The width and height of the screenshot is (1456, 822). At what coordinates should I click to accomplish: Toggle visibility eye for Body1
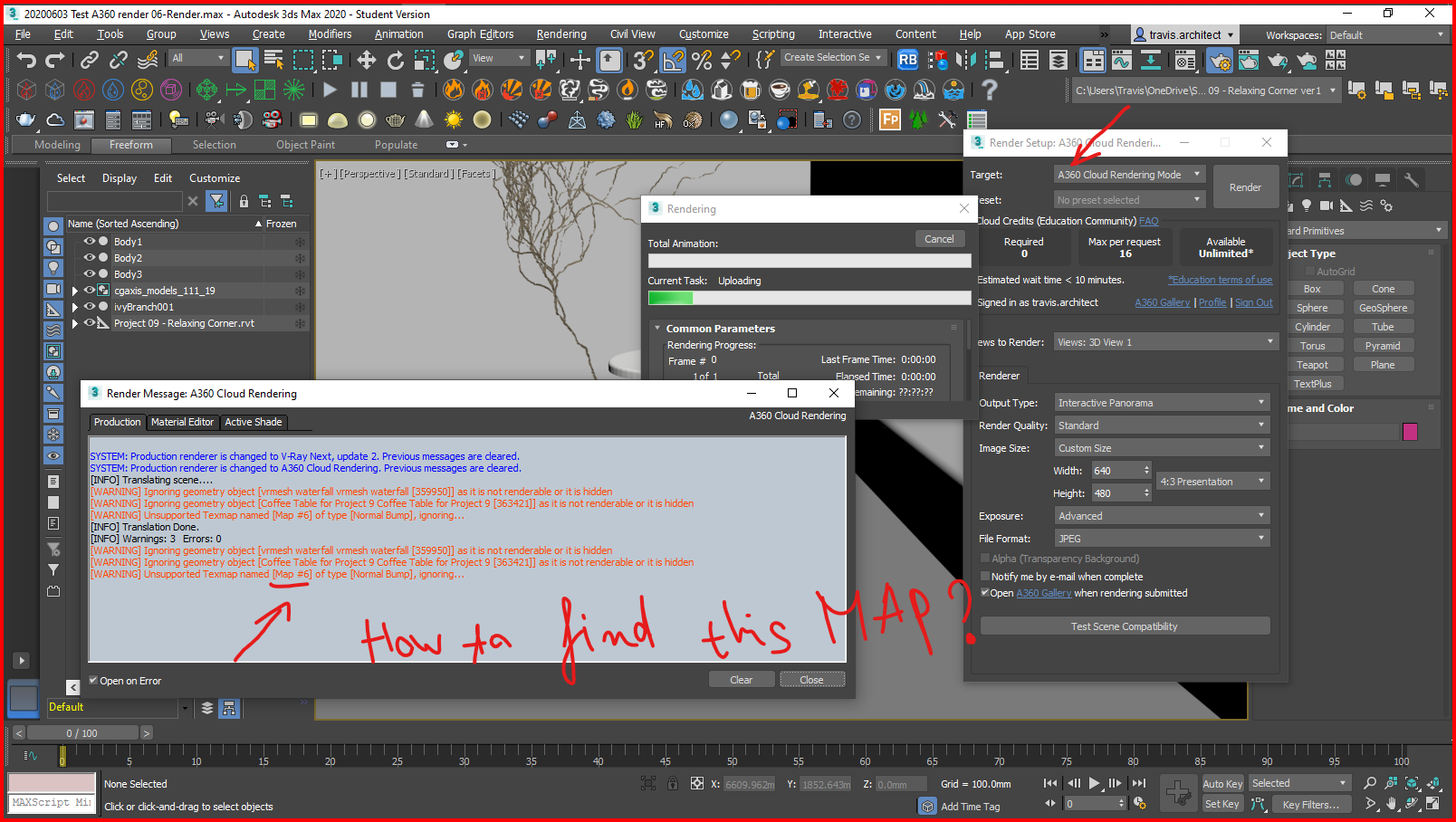point(88,241)
